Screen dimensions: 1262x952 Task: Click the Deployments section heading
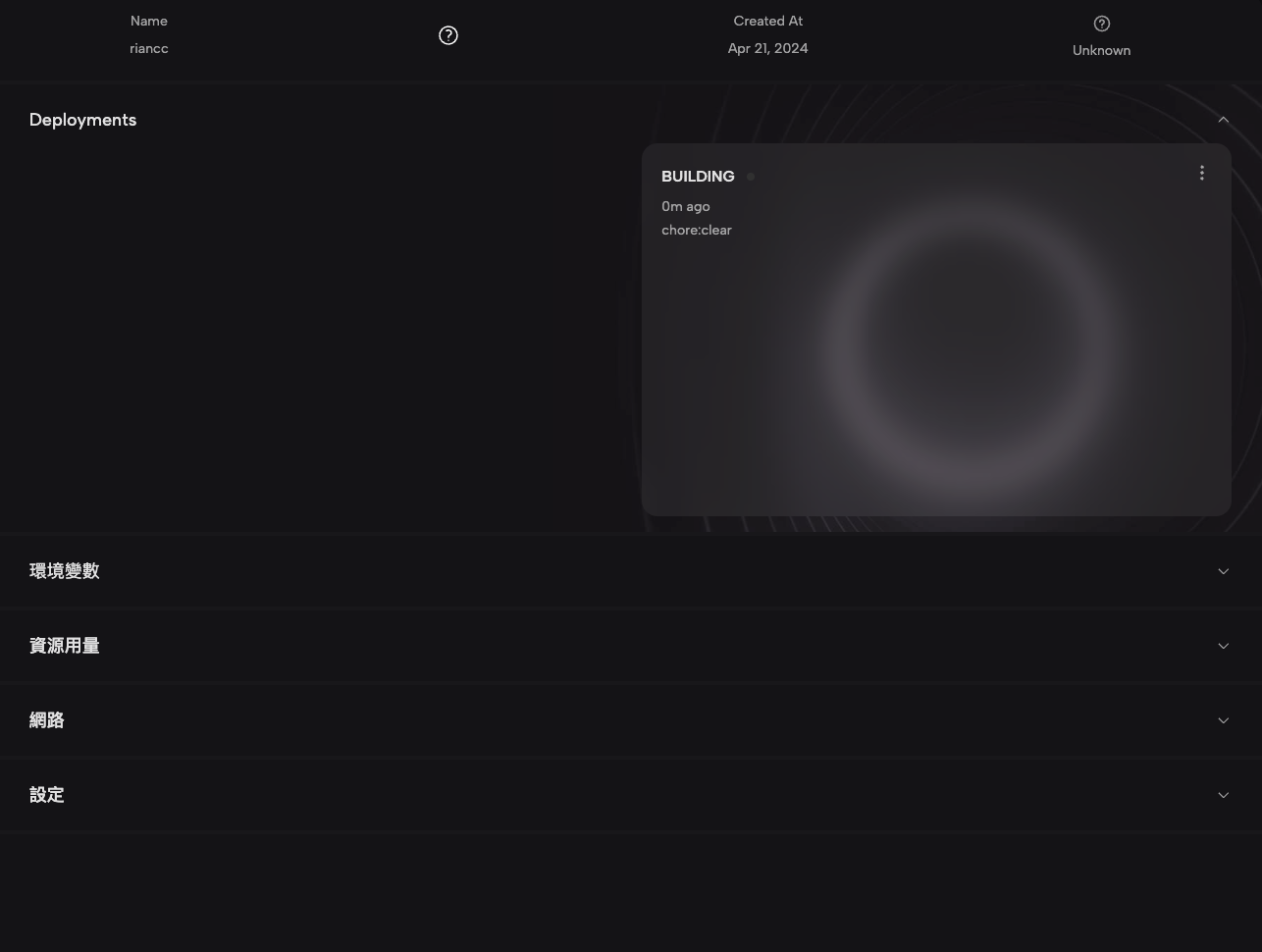click(x=82, y=120)
